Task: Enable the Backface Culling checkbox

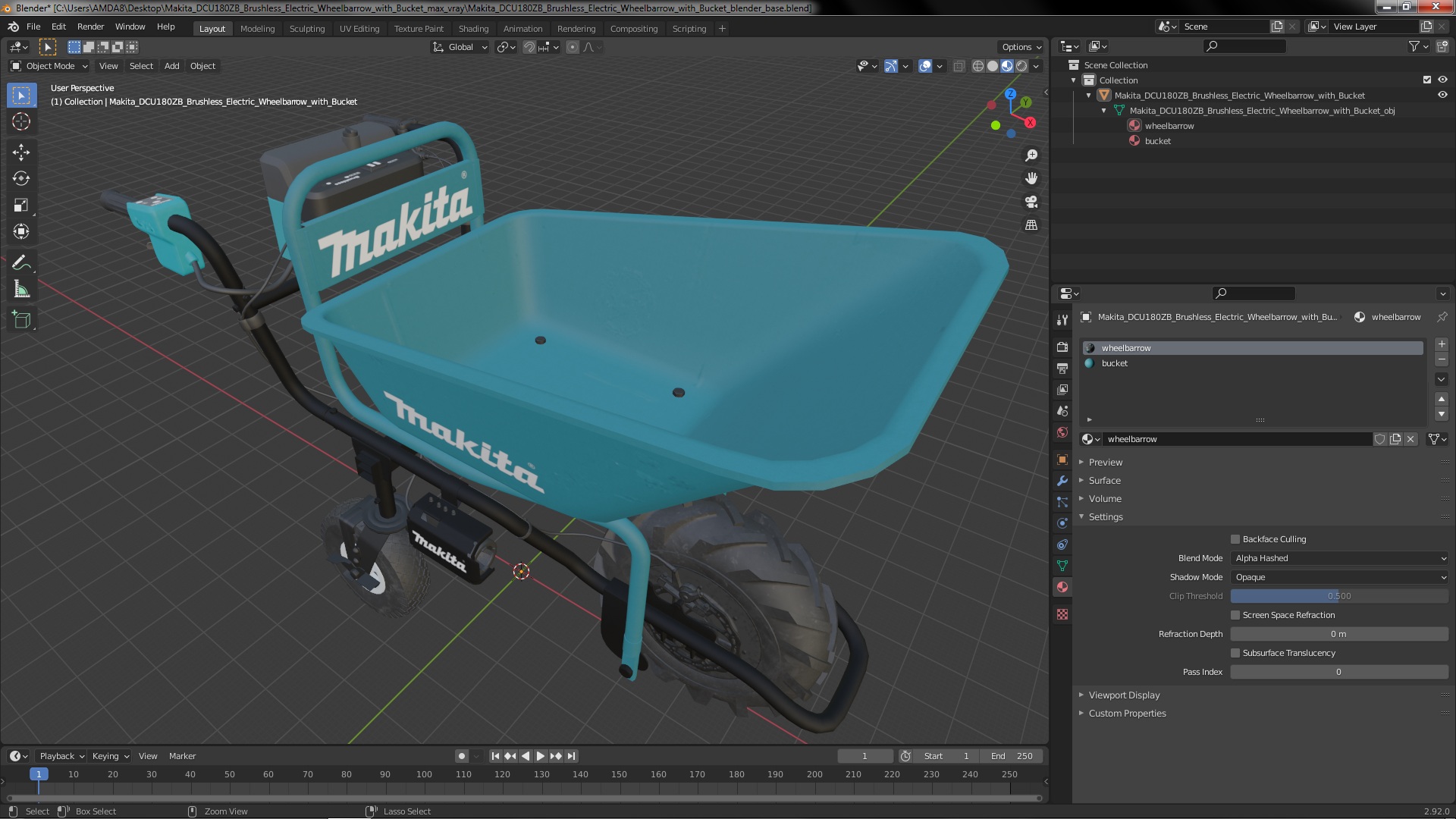Action: coord(1235,539)
